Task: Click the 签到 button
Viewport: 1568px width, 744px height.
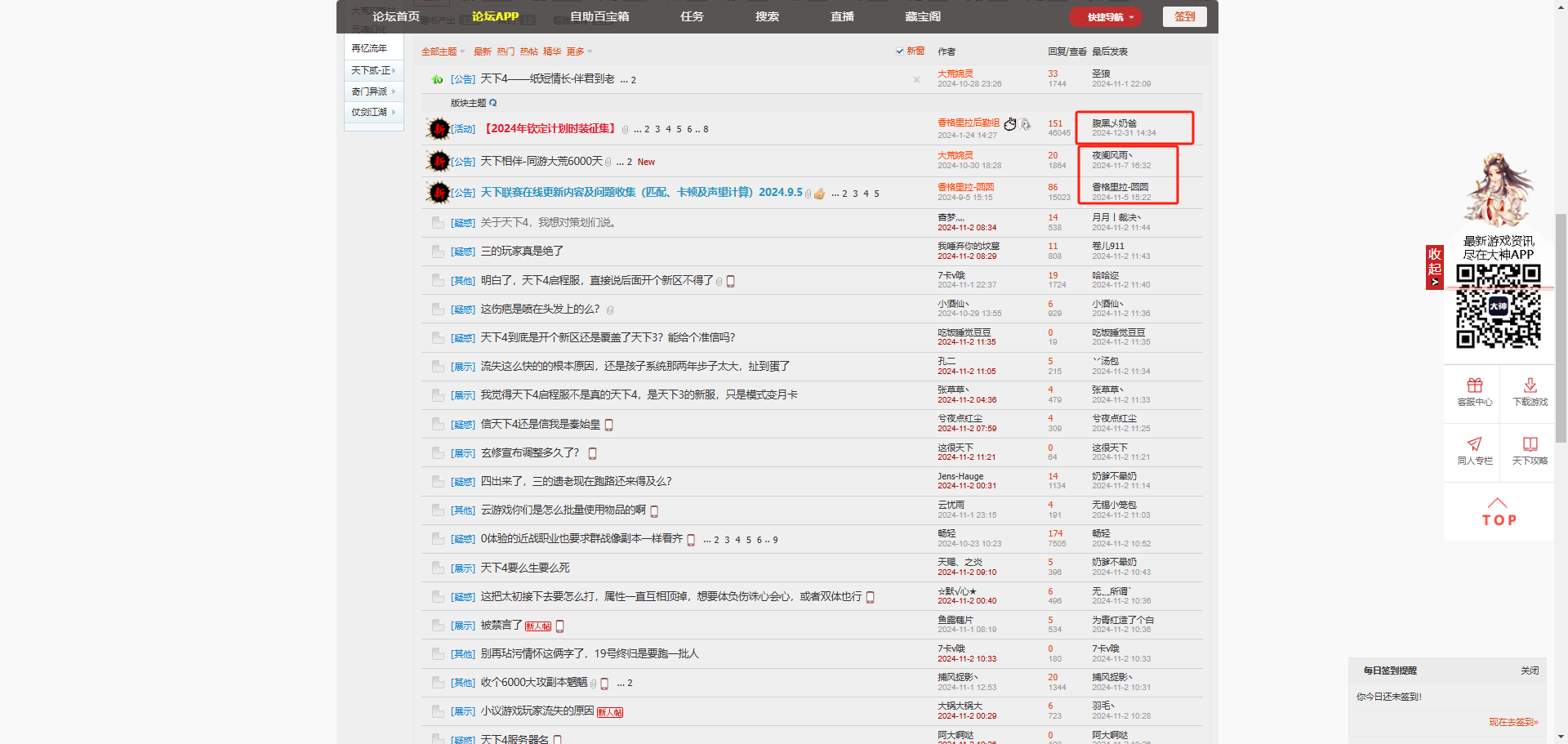Action: pyautogui.click(x=1184, y=16)
